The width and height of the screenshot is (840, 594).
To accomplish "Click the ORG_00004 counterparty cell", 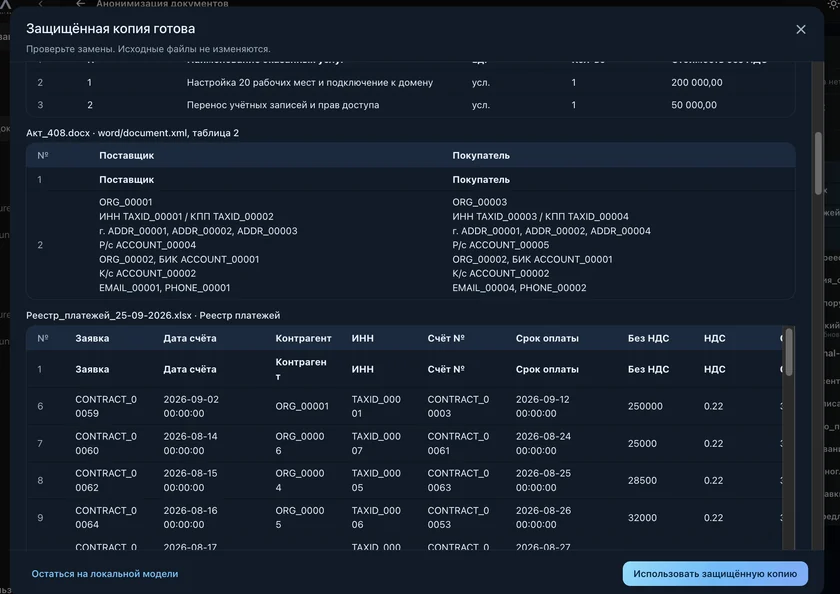I will [300, 480].
